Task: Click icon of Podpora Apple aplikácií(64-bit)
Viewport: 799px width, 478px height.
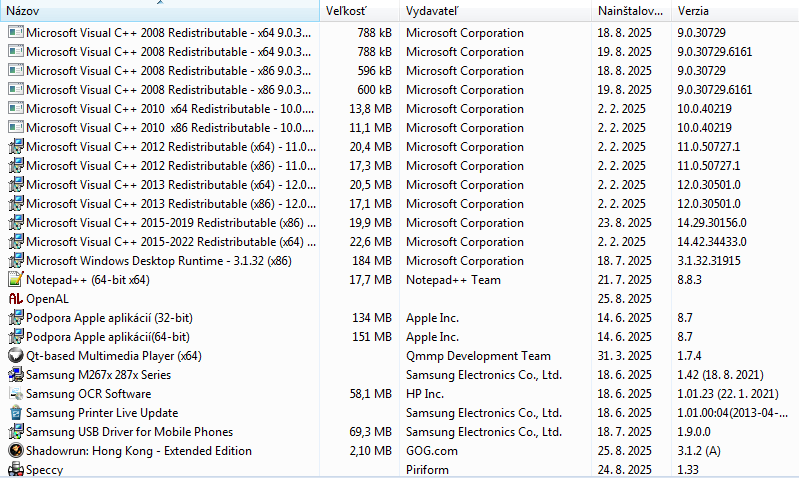Action: pyautogui.click(x=16, y=337)
